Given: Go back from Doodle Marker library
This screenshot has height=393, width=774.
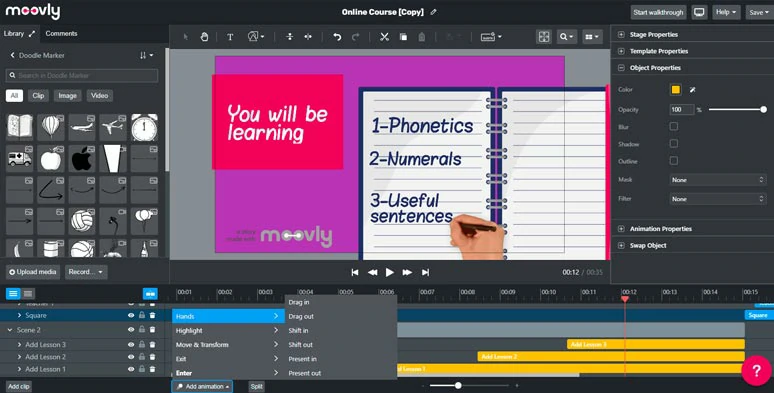Looking at the screenshot, I should pos(12,55).
